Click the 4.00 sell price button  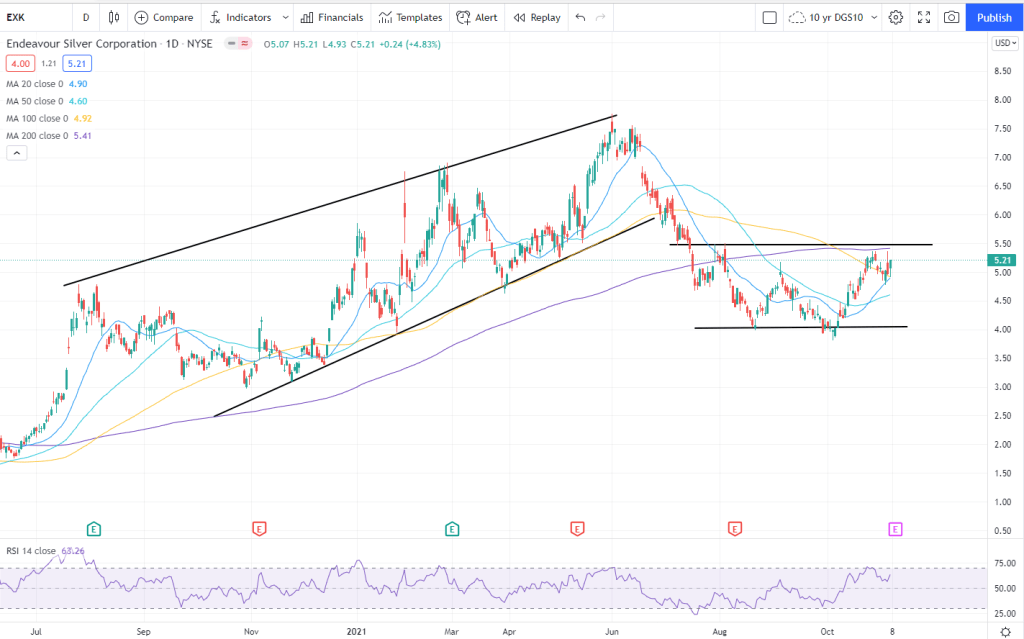(20, 63)
